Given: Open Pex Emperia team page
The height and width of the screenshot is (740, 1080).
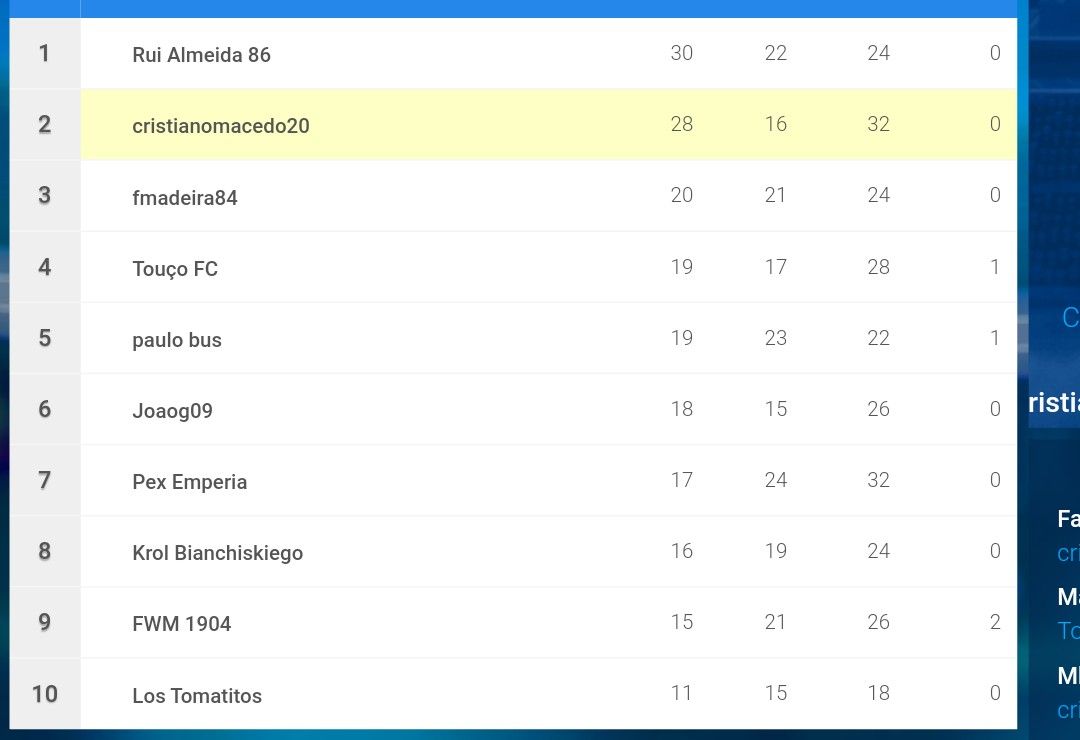Looking at the screenshot, I should click(x=189, y=482).
